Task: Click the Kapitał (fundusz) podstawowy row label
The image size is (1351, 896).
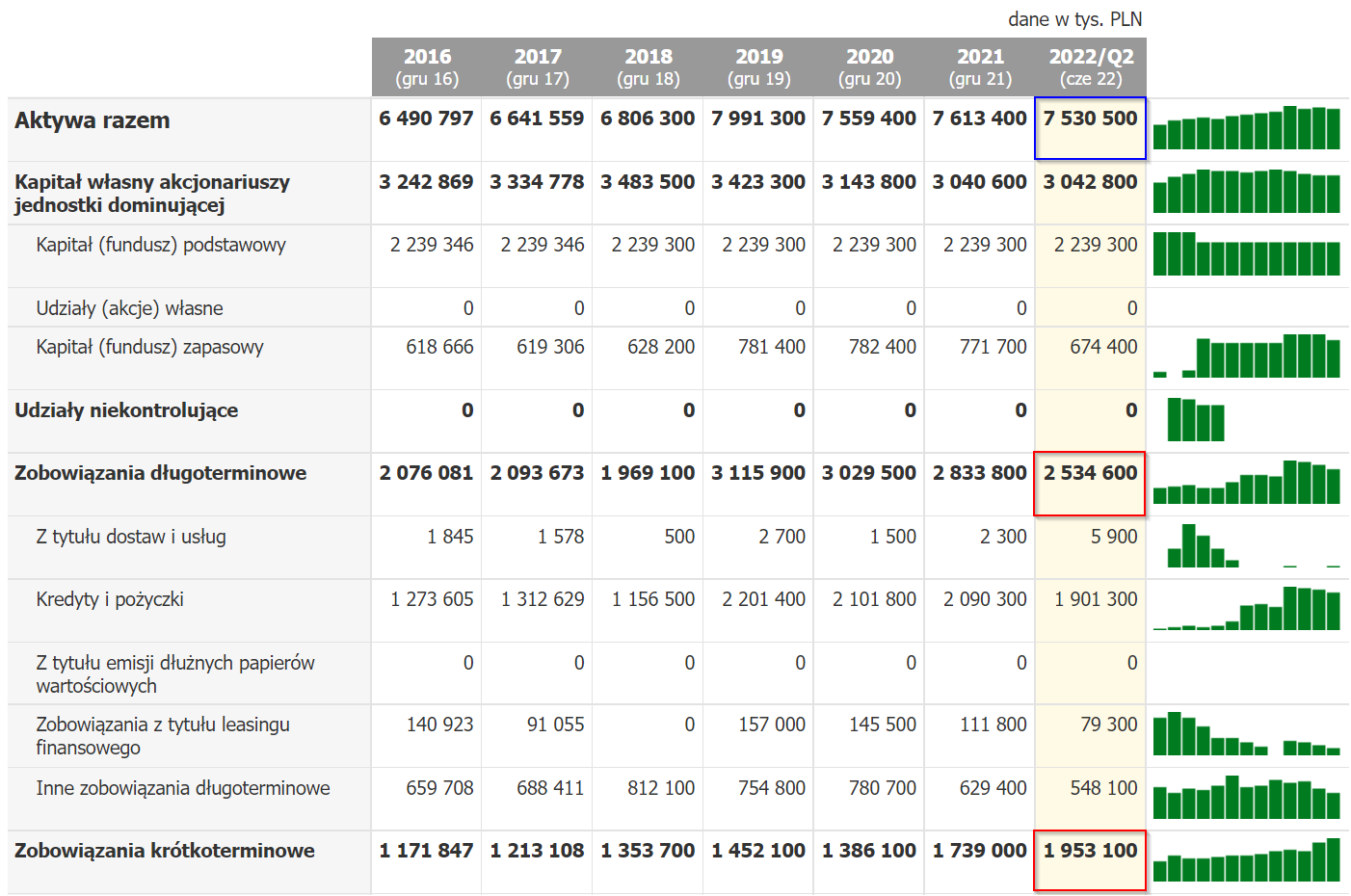Action: coord(161,245)
